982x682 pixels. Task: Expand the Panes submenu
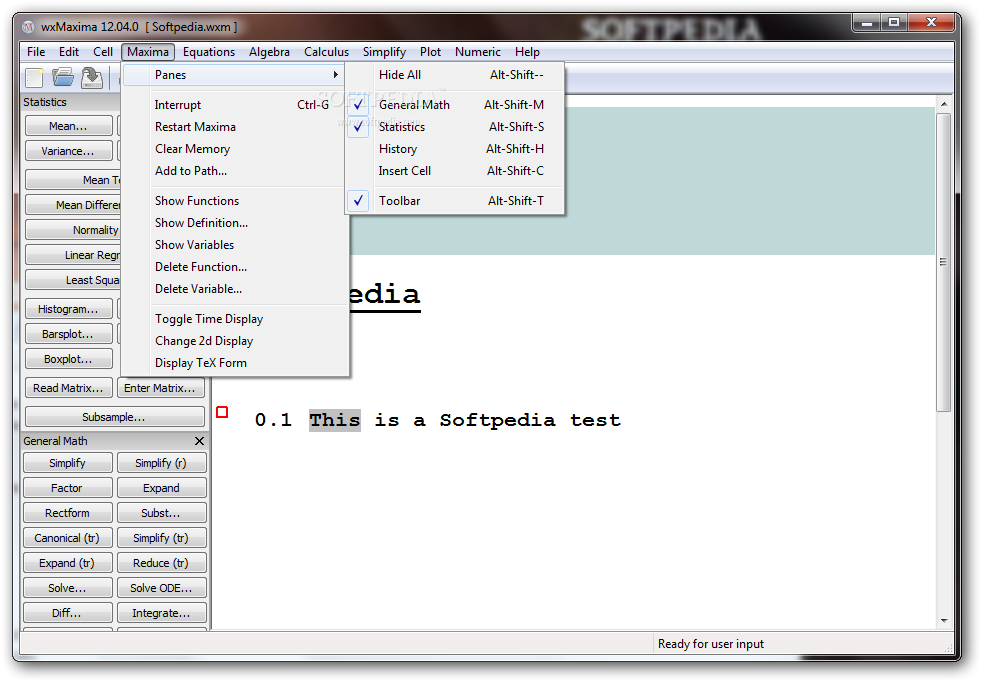(x=234, y=75)
